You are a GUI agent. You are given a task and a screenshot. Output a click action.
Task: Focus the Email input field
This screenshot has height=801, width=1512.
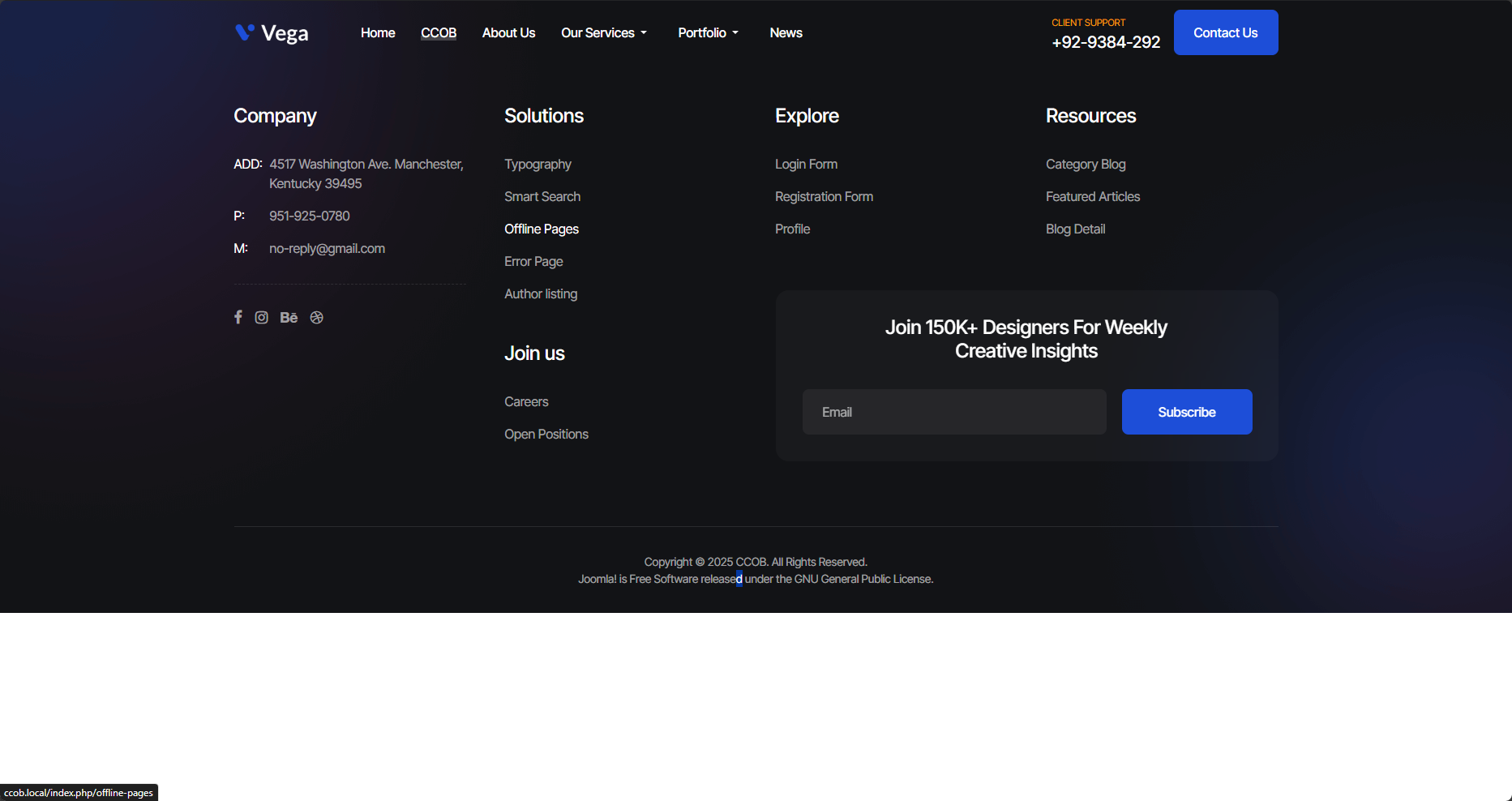point(954,412)
